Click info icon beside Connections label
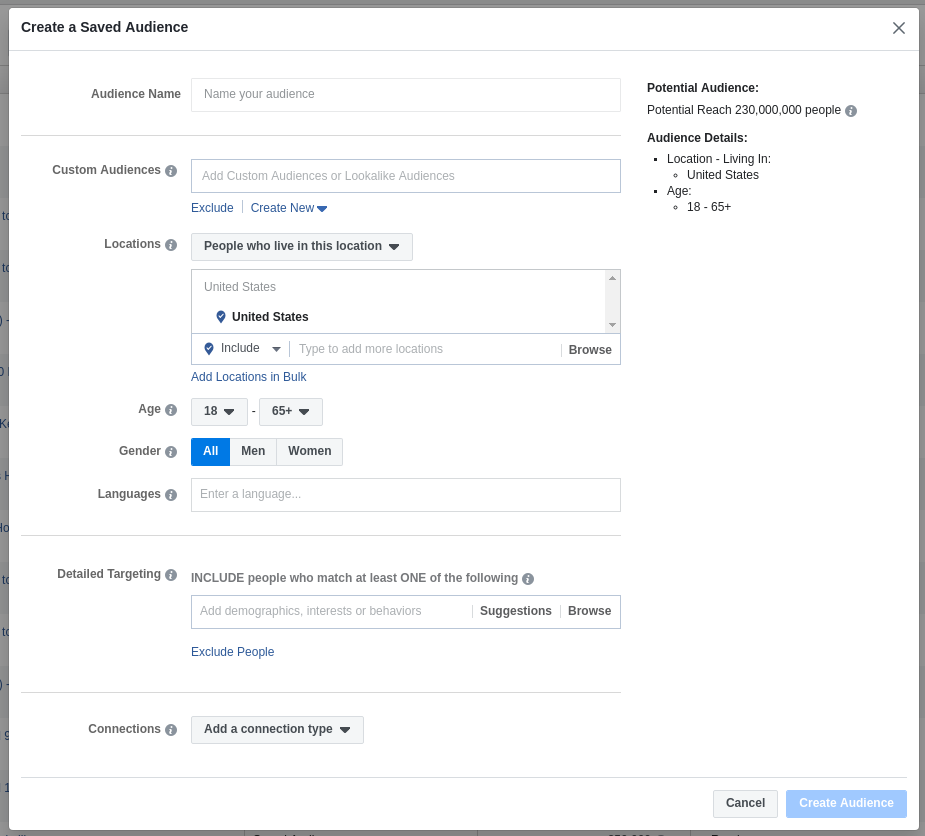The width and height of the screenshot is (925, 836). (171, 730)
